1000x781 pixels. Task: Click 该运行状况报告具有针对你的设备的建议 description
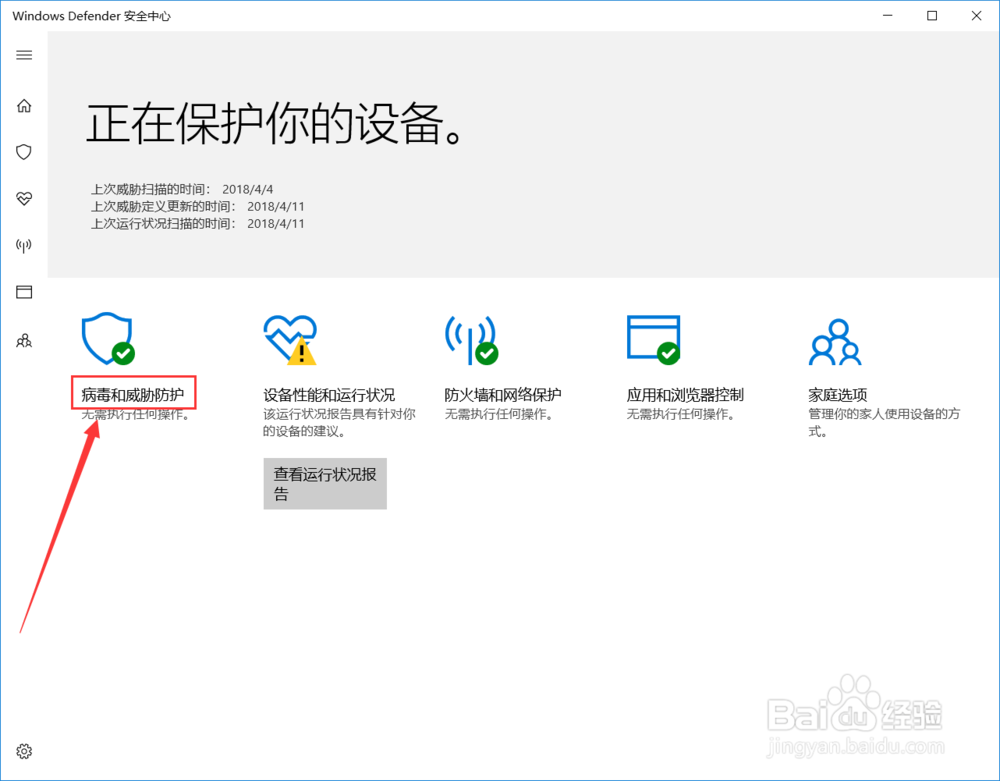(339, 423)
